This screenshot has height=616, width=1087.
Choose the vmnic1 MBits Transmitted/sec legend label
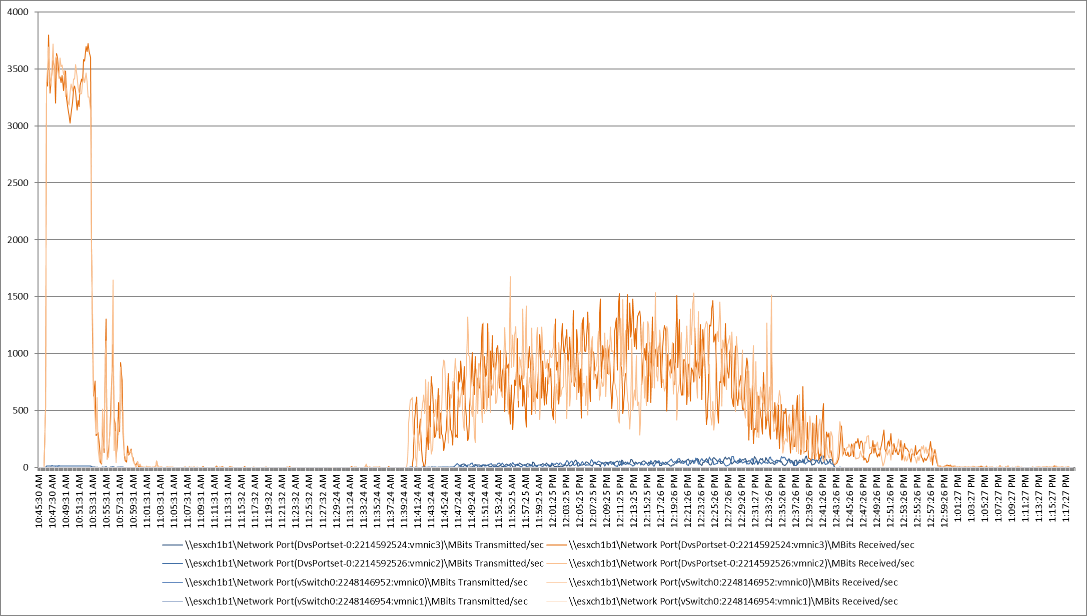[356, 601]
